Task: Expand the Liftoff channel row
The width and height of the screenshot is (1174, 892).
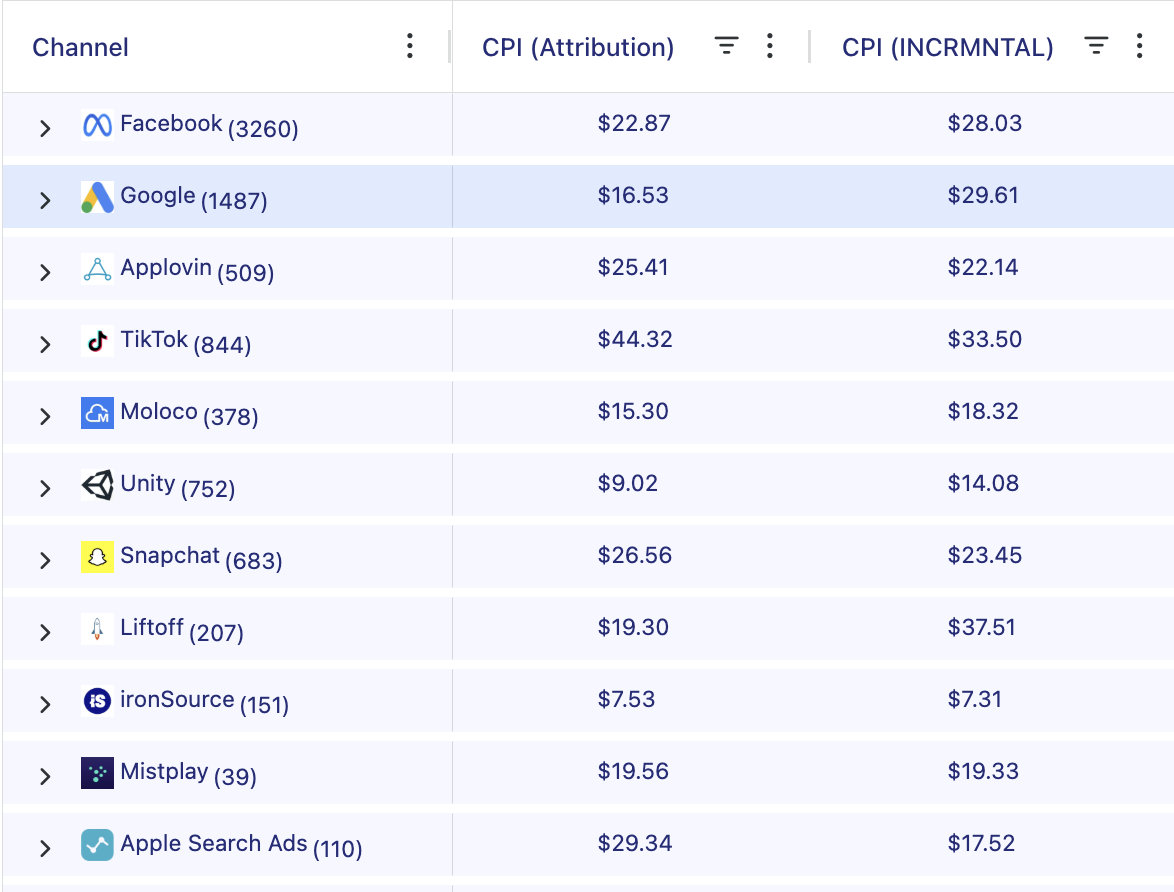Action: coord(45,631)
